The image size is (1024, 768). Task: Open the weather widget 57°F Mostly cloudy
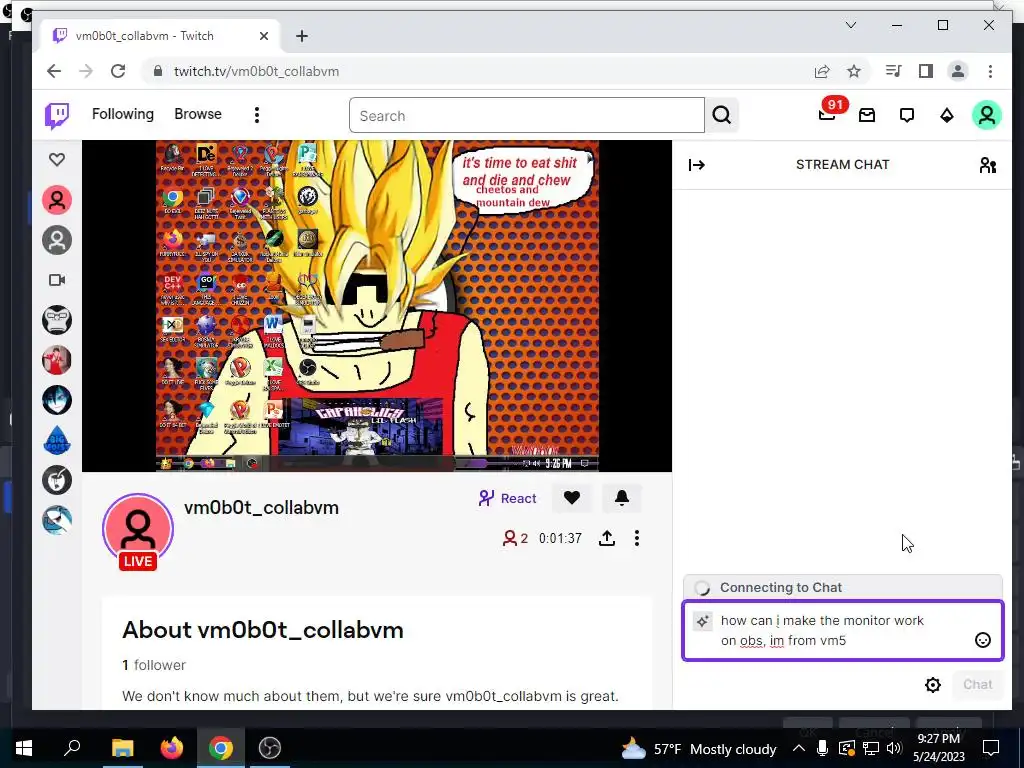(x=699, y=749)
